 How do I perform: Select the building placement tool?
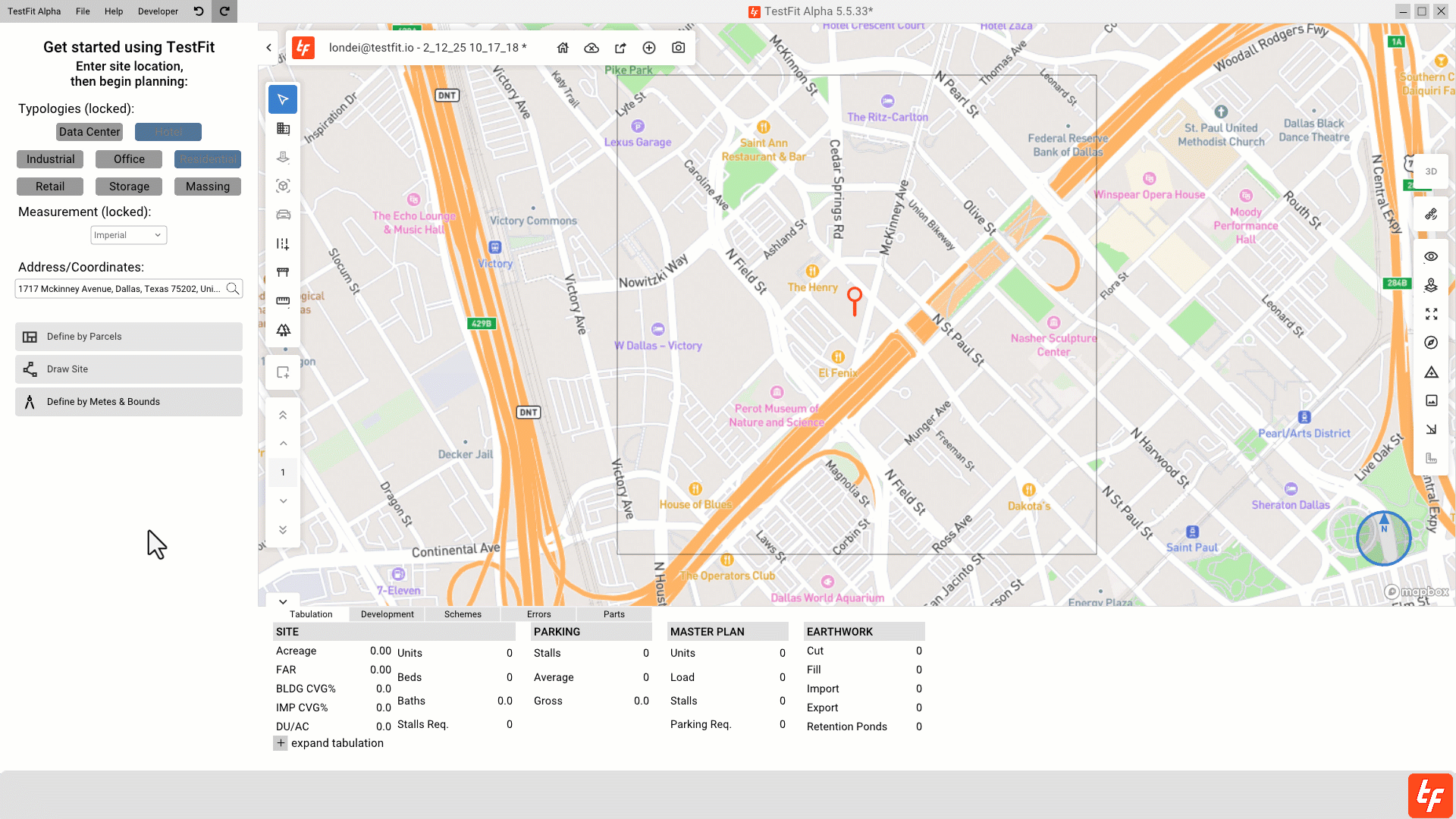coord(283,157)
